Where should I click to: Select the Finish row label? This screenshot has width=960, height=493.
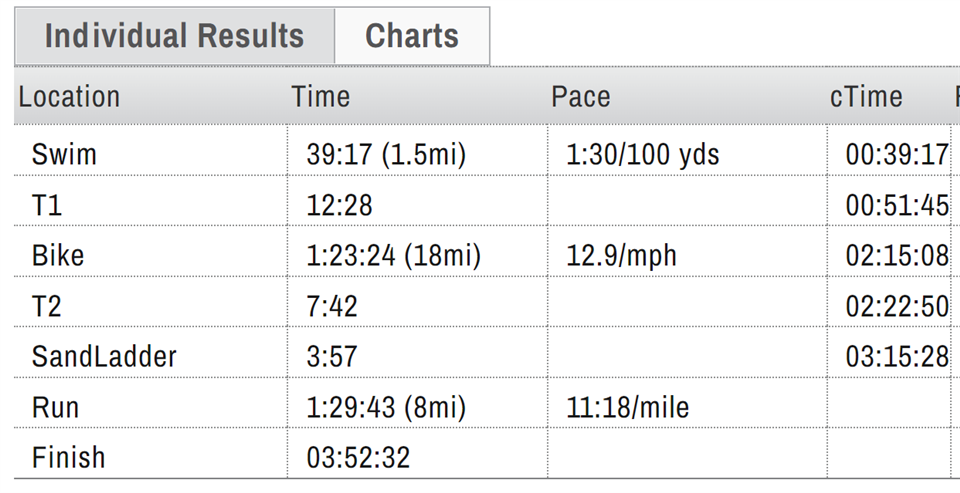(69, 457)
